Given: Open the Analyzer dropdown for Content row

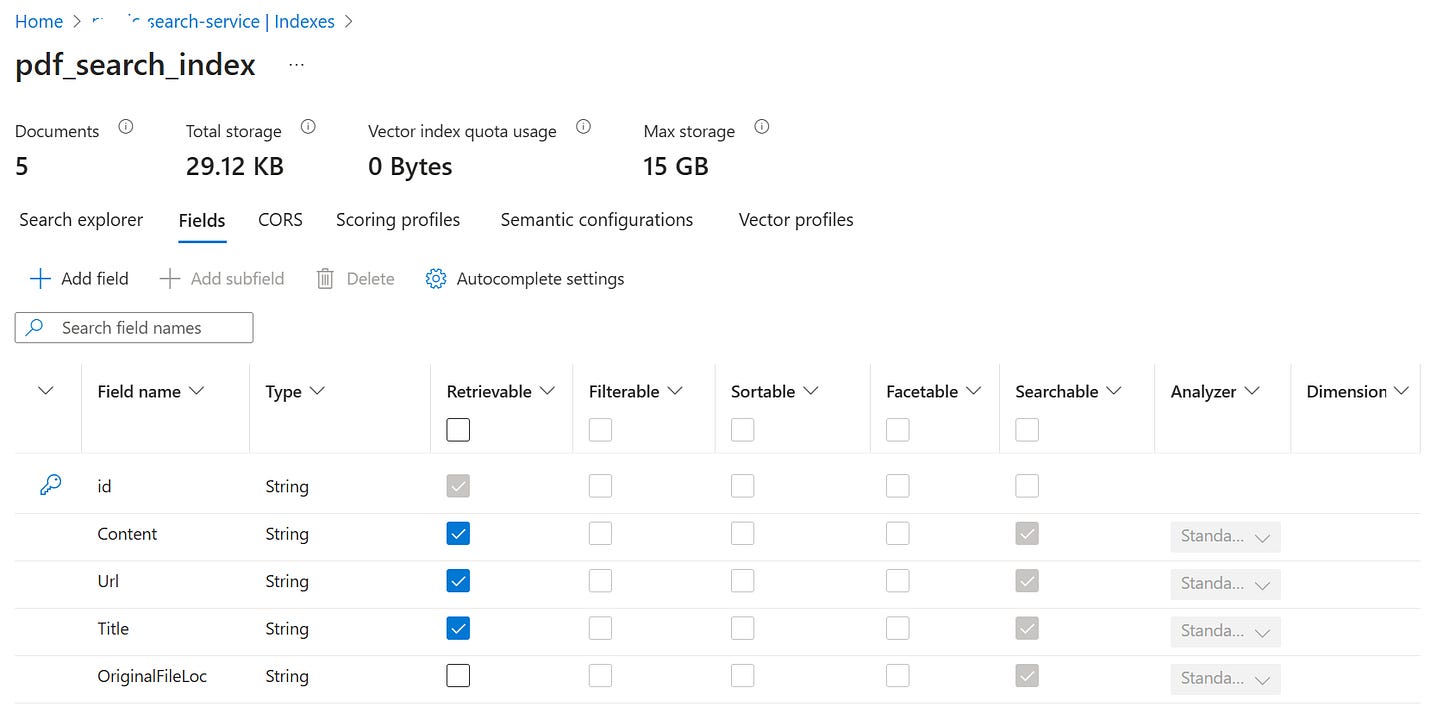Looking at the screenshot, I should [1225, 537].
